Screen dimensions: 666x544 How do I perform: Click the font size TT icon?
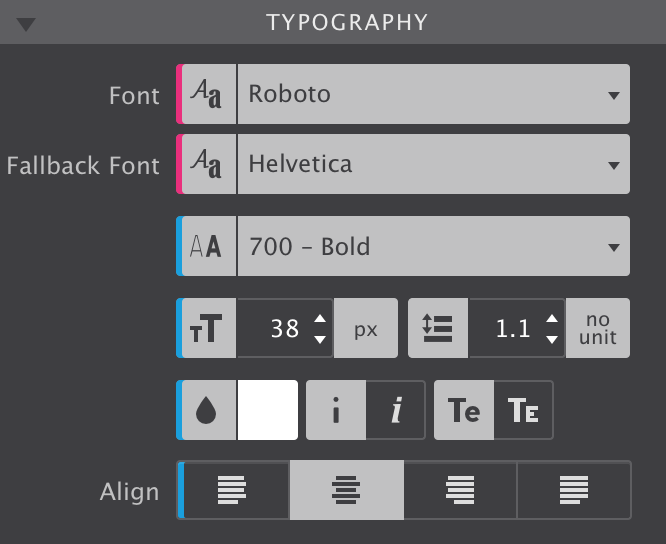(207, 328)
